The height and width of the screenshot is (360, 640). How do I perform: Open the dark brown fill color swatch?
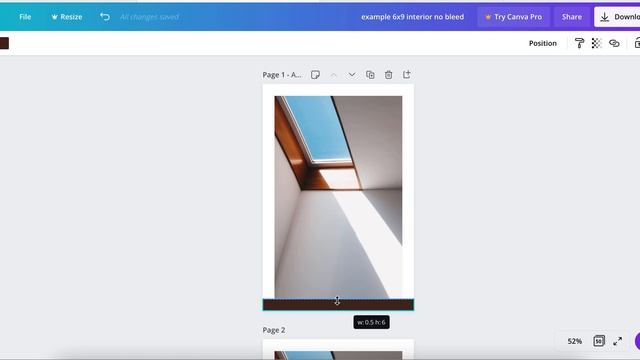[4, 43]
